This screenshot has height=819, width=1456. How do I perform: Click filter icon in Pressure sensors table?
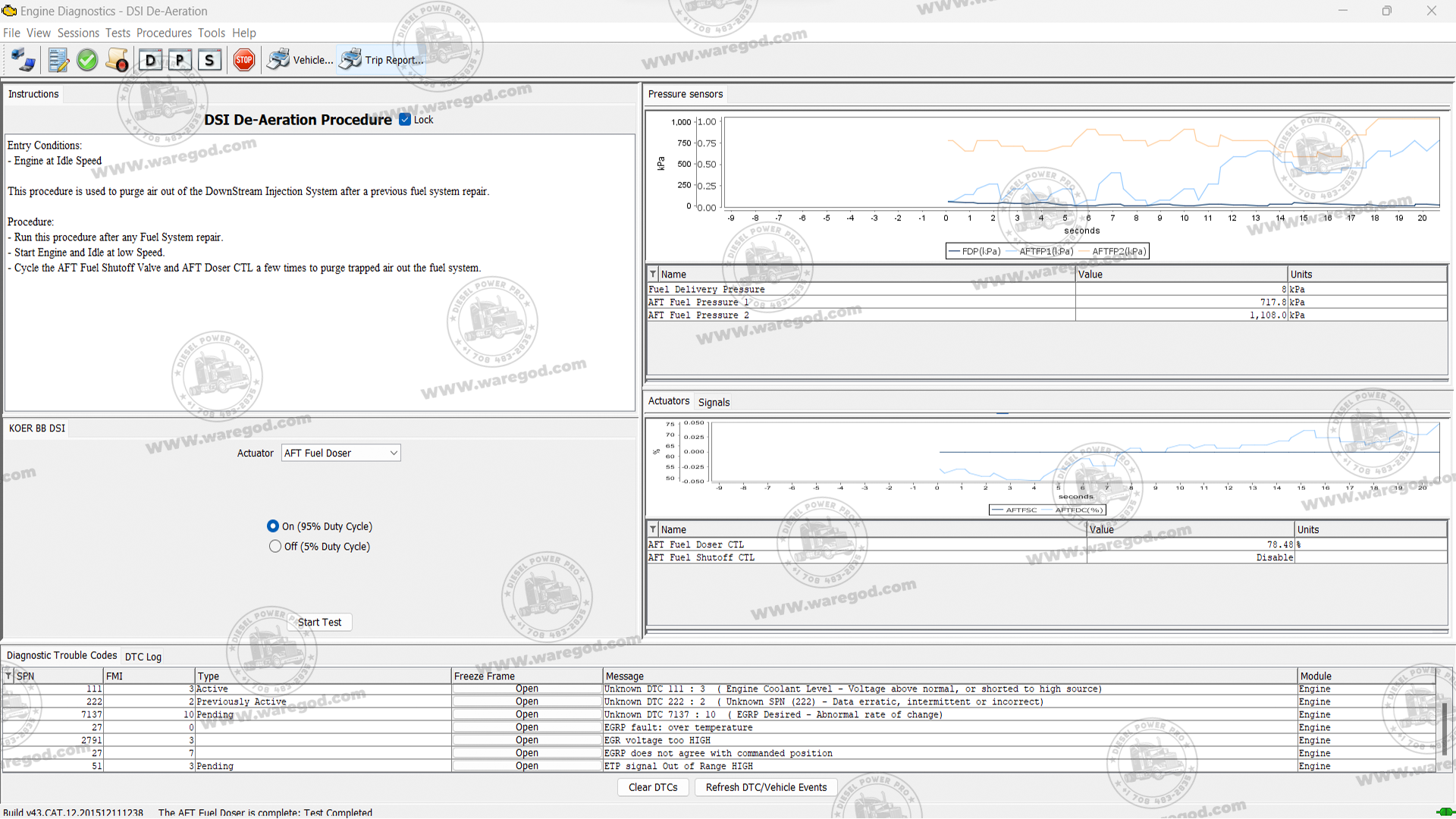coord(653,275)
